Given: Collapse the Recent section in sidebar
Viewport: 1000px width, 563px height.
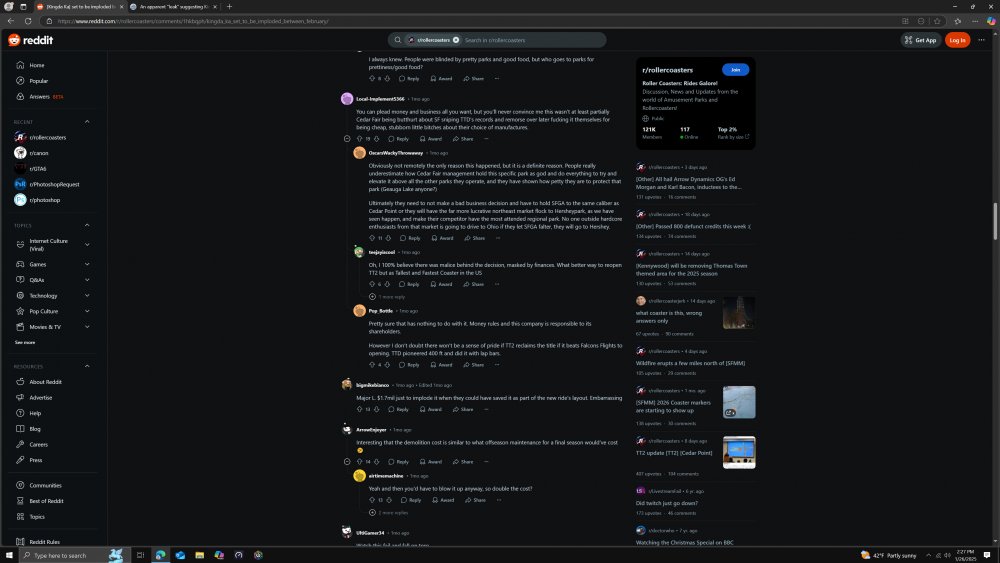Looking at the screenshot, I should [x=87, y=122].
